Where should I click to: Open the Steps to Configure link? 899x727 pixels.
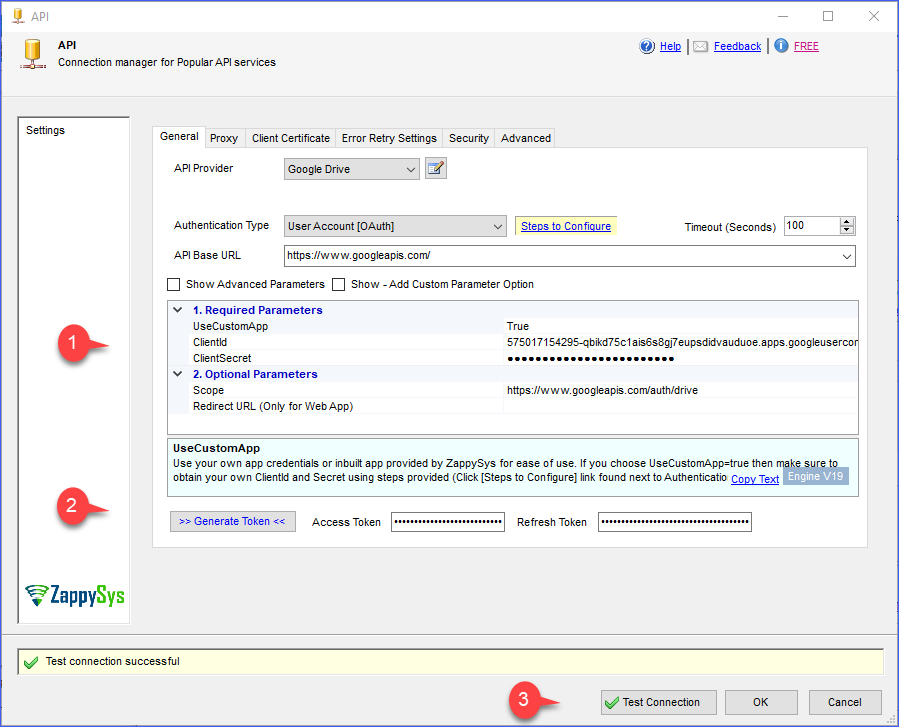(x=565, y=226)
